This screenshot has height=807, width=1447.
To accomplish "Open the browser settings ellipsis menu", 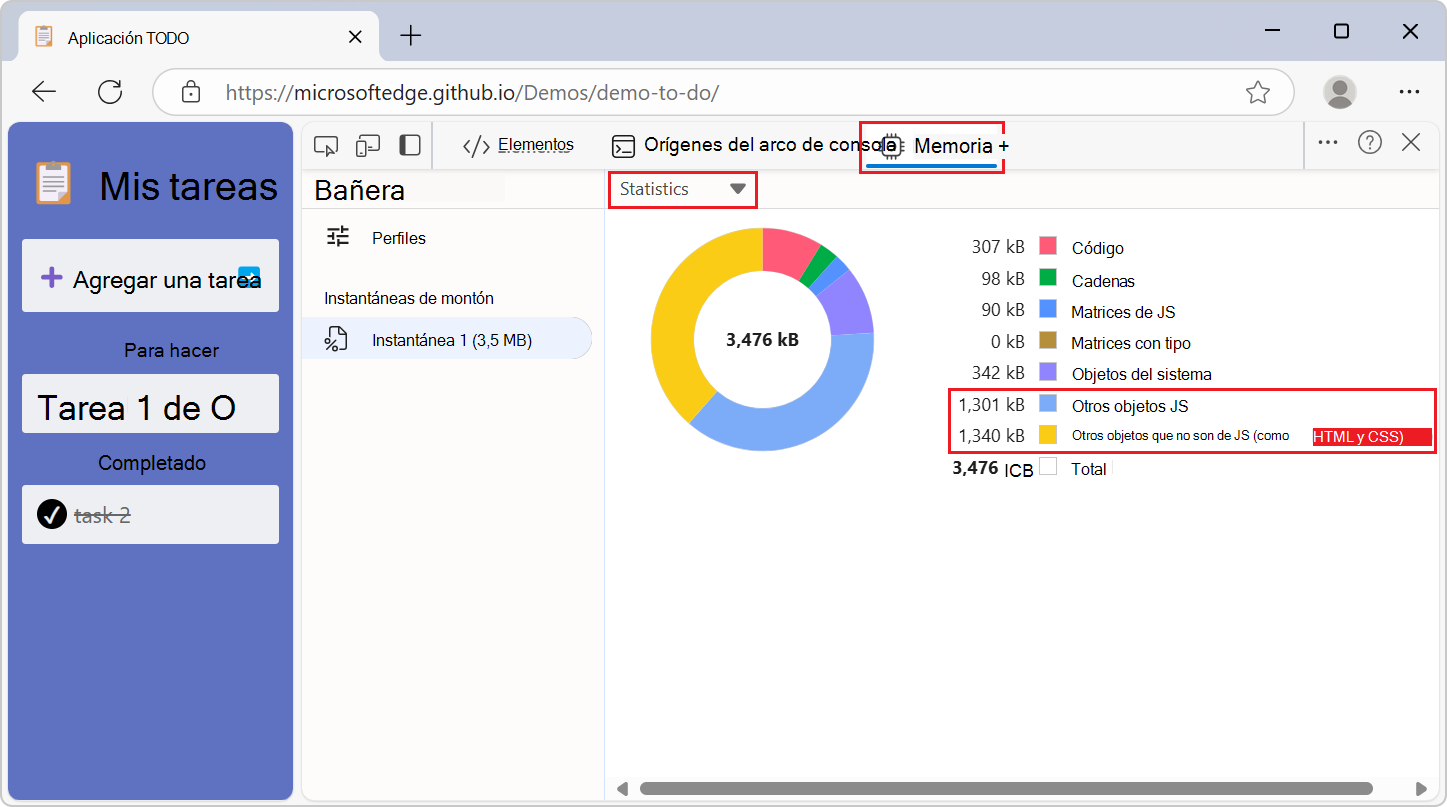I will click(1410, 92).
